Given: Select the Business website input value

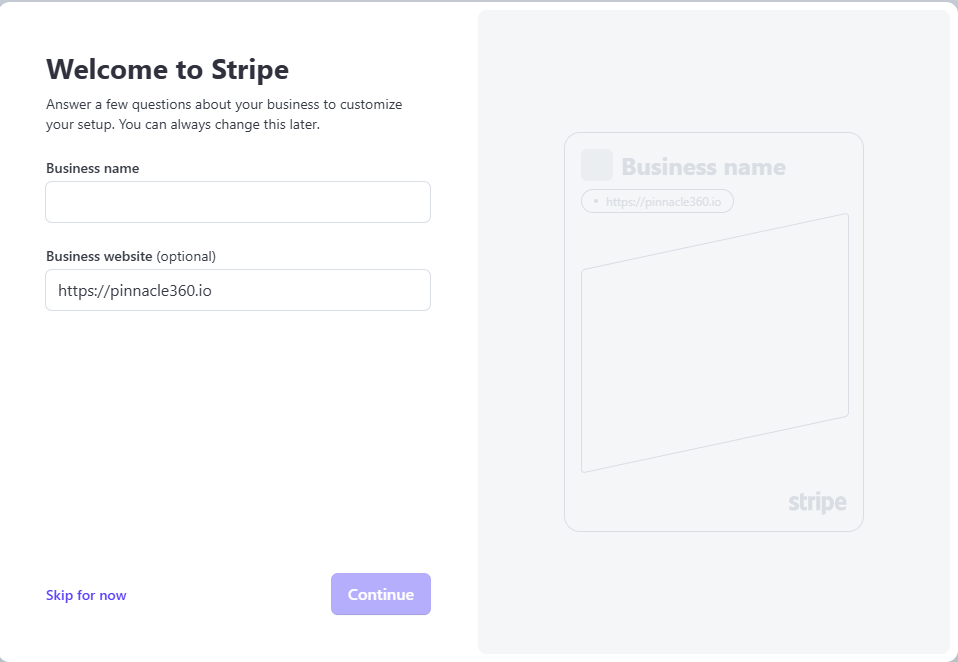Looking at the screenshot, I should point(137,289).
